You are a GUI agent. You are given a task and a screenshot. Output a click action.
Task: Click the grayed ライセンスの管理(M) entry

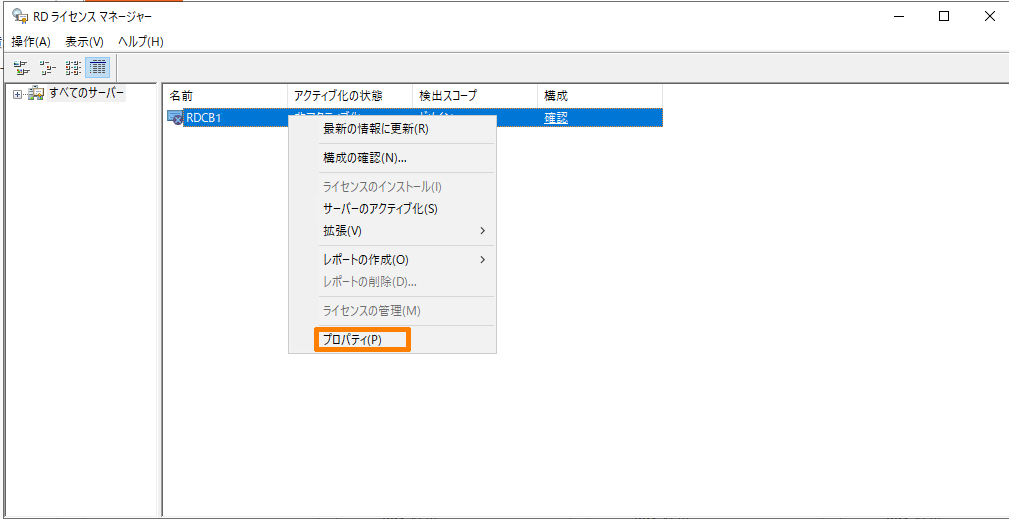(x=392, y=311)
